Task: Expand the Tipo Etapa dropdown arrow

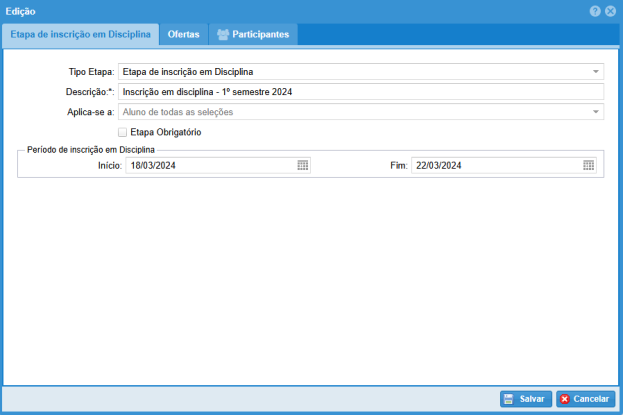Action: [596, 72]
